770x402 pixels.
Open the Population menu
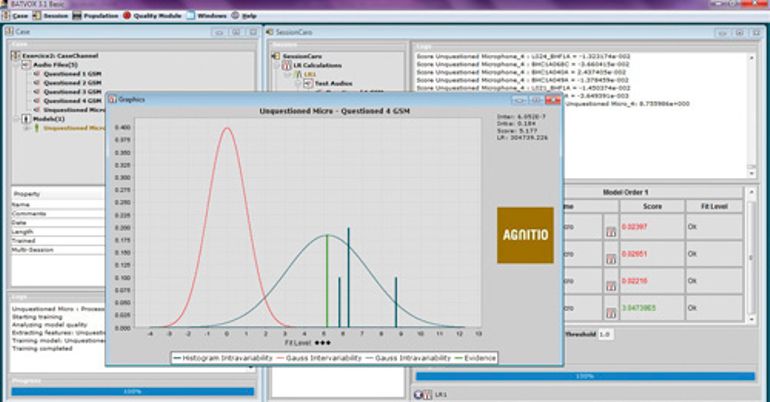99,16
